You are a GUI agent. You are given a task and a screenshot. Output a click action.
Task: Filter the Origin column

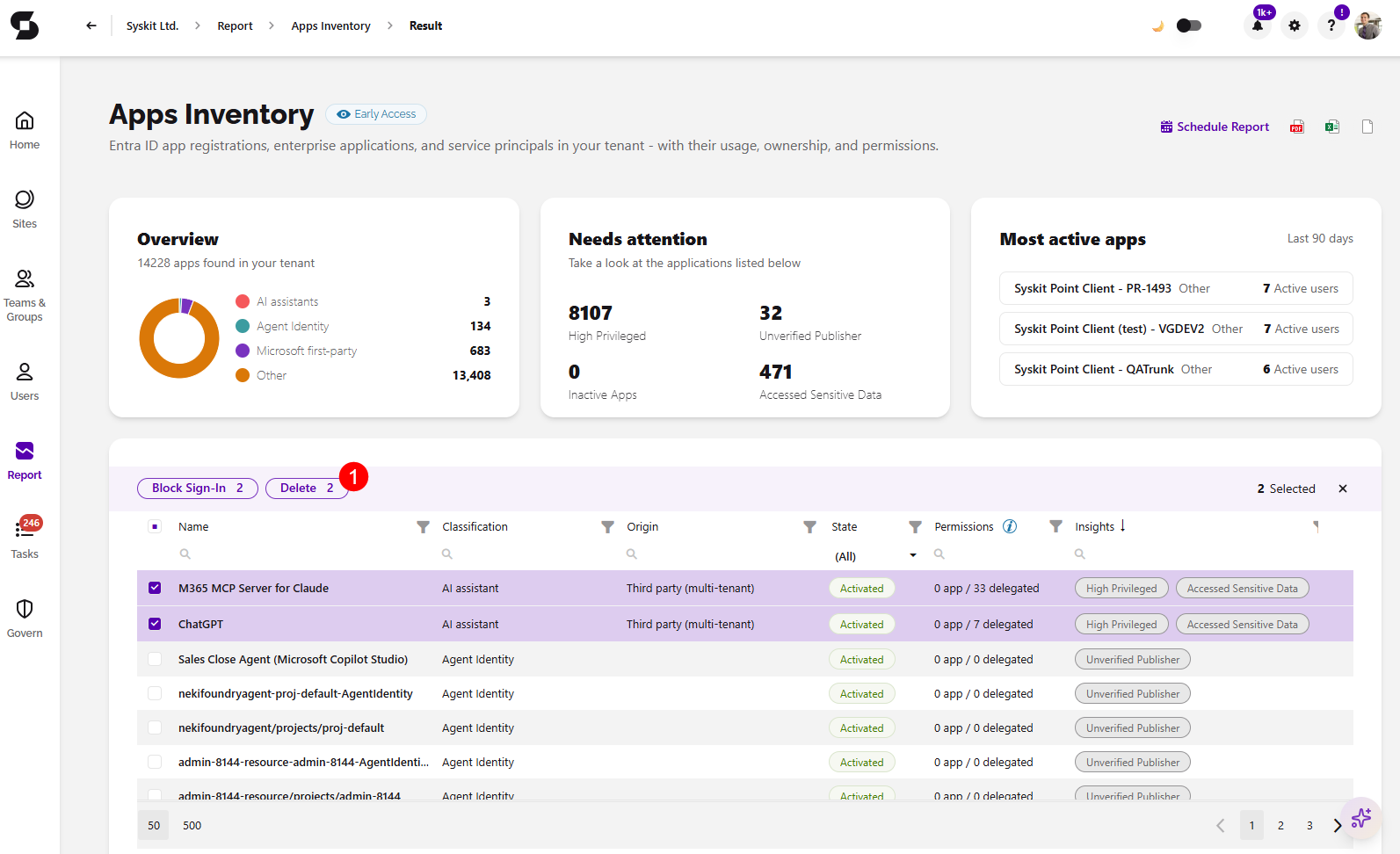[x=809, y=526]
